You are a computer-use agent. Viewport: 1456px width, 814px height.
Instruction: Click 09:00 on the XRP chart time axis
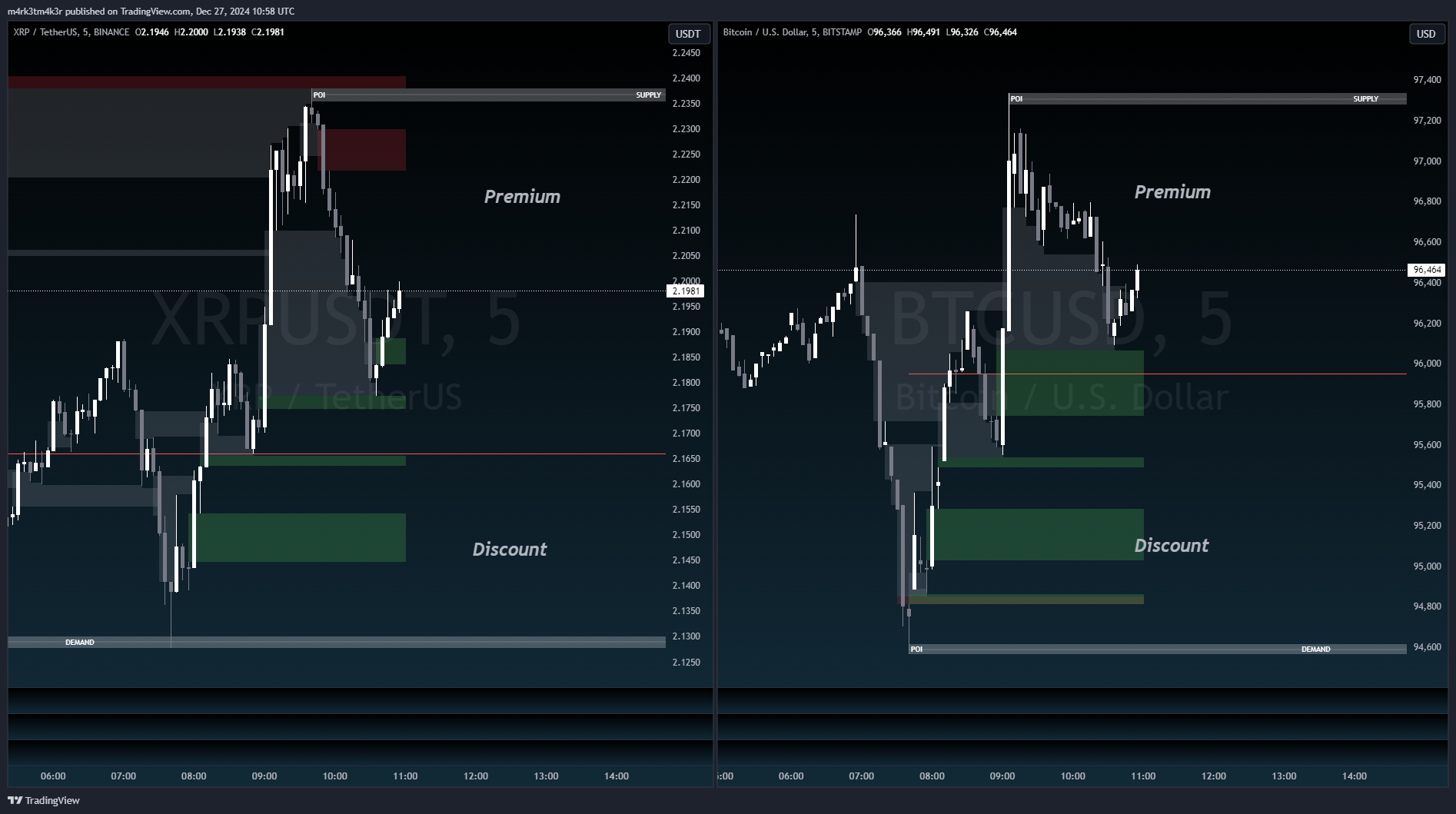tap(264, 776)
